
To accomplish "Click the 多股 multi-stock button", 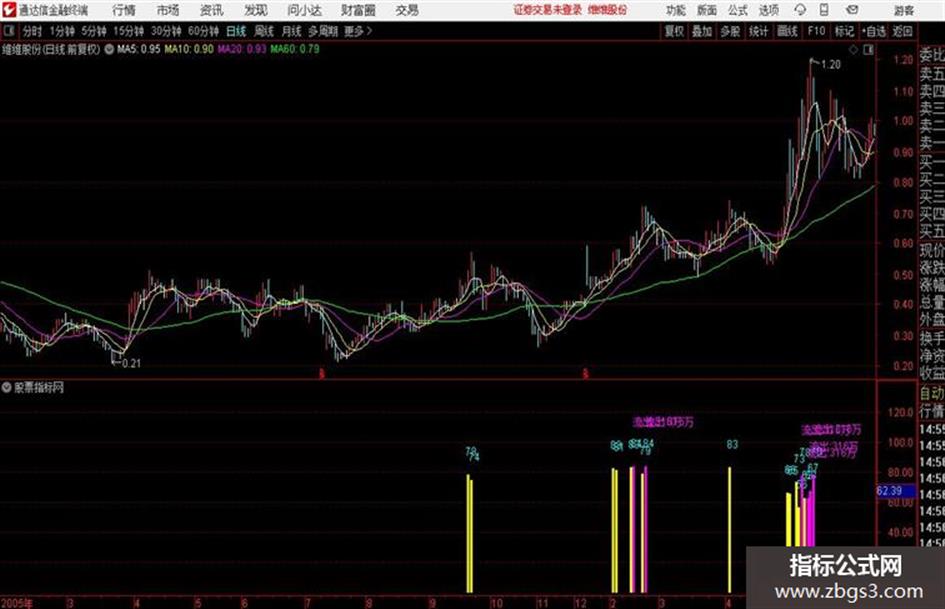I will 730,31.
